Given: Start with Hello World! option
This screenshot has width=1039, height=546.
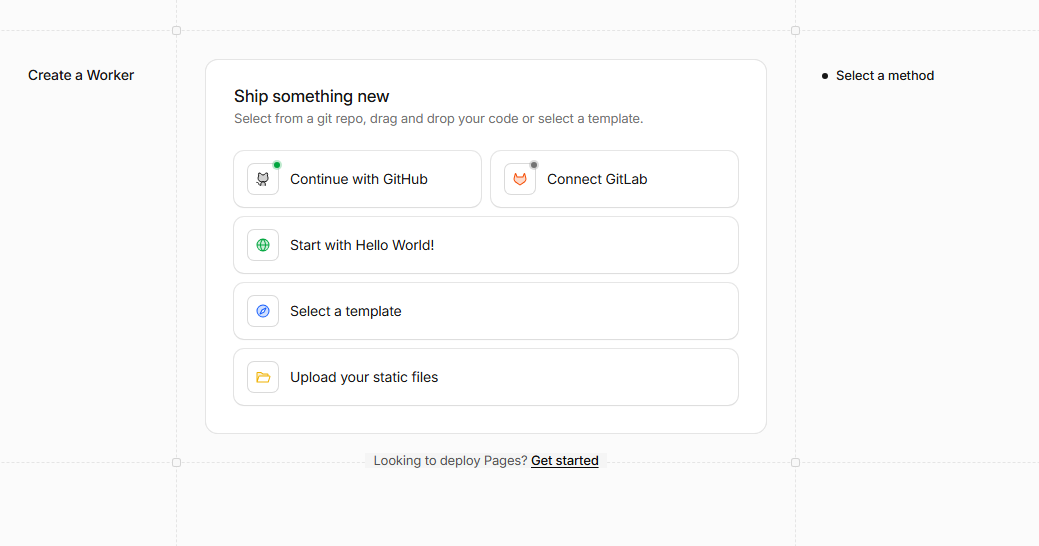Looking at the screenshot, I should (x=486, y=245).
